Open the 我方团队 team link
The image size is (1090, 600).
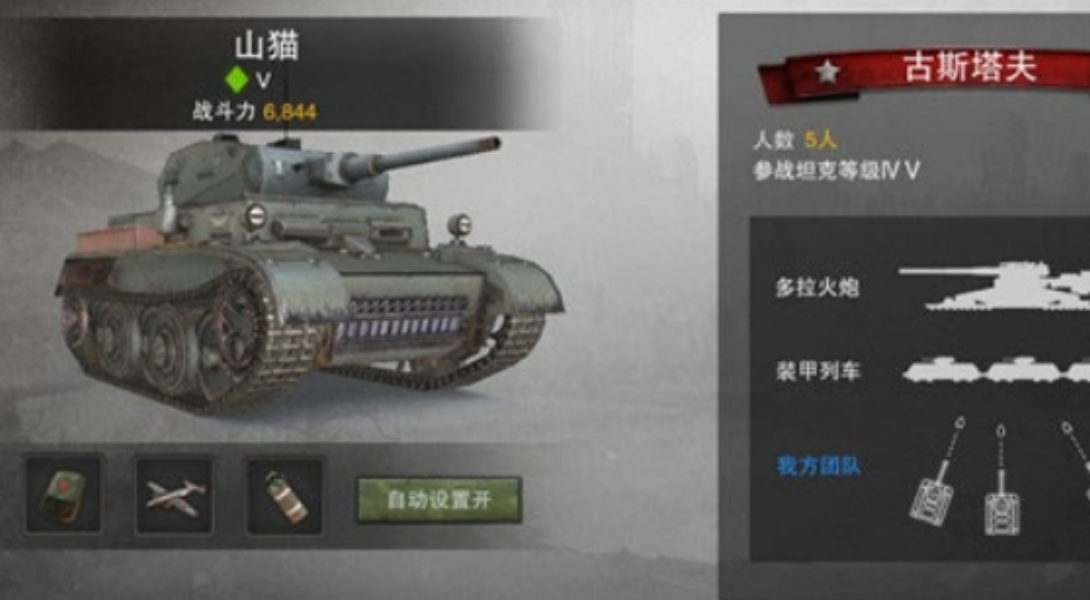[x=818, y=465]
